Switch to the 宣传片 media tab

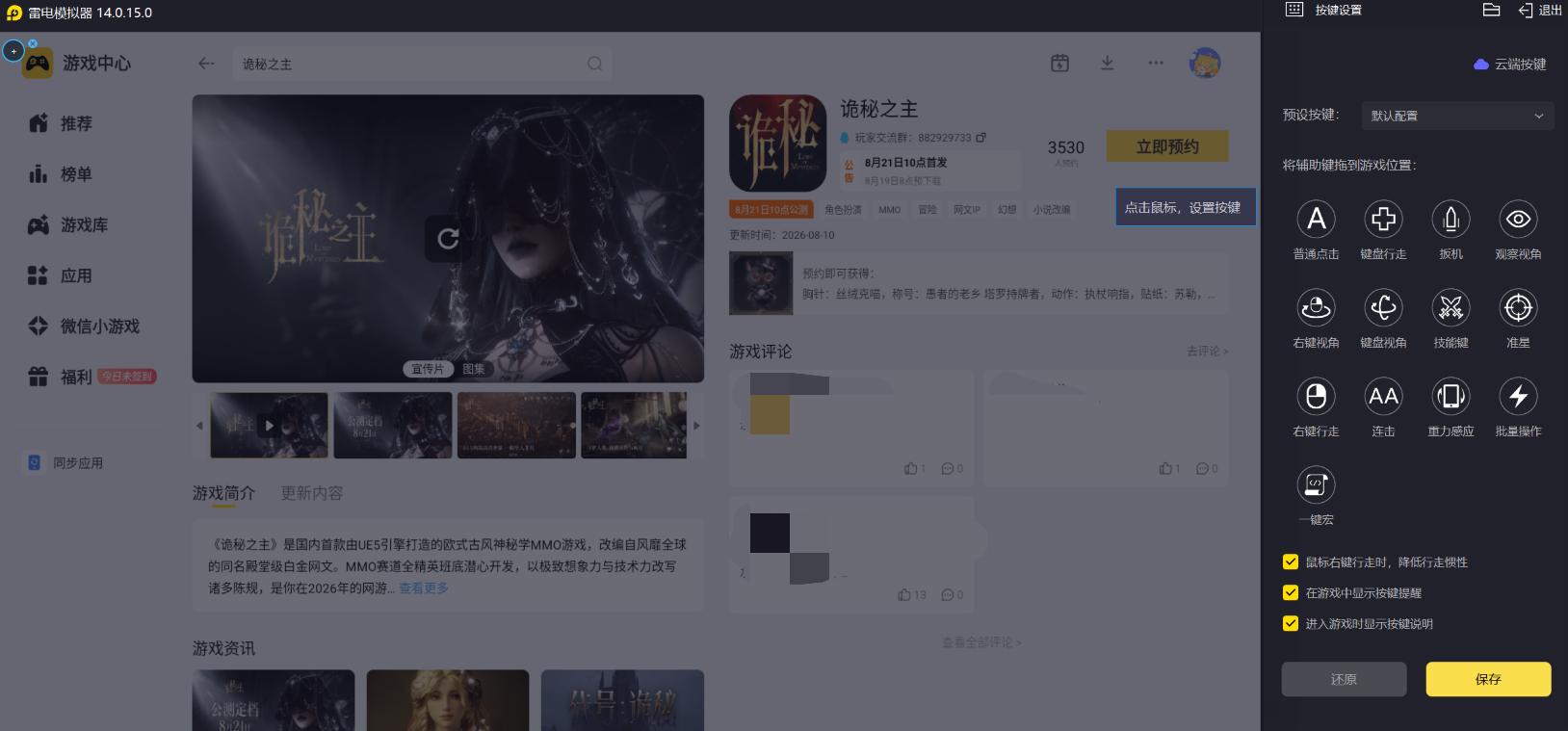pyautogui.click(x=428, y=369)
